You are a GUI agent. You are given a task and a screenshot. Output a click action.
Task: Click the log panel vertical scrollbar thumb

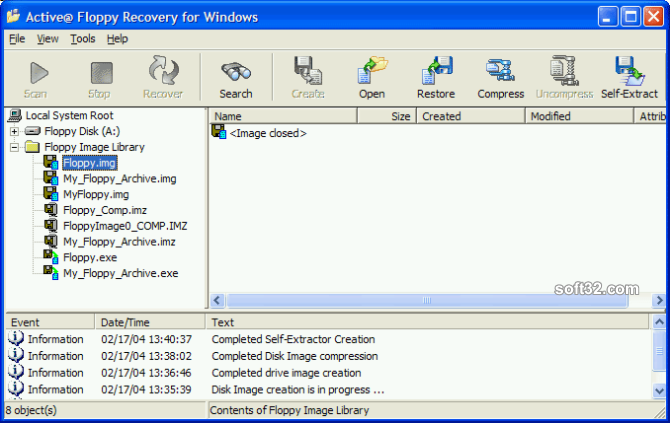(x=659, y=350)
